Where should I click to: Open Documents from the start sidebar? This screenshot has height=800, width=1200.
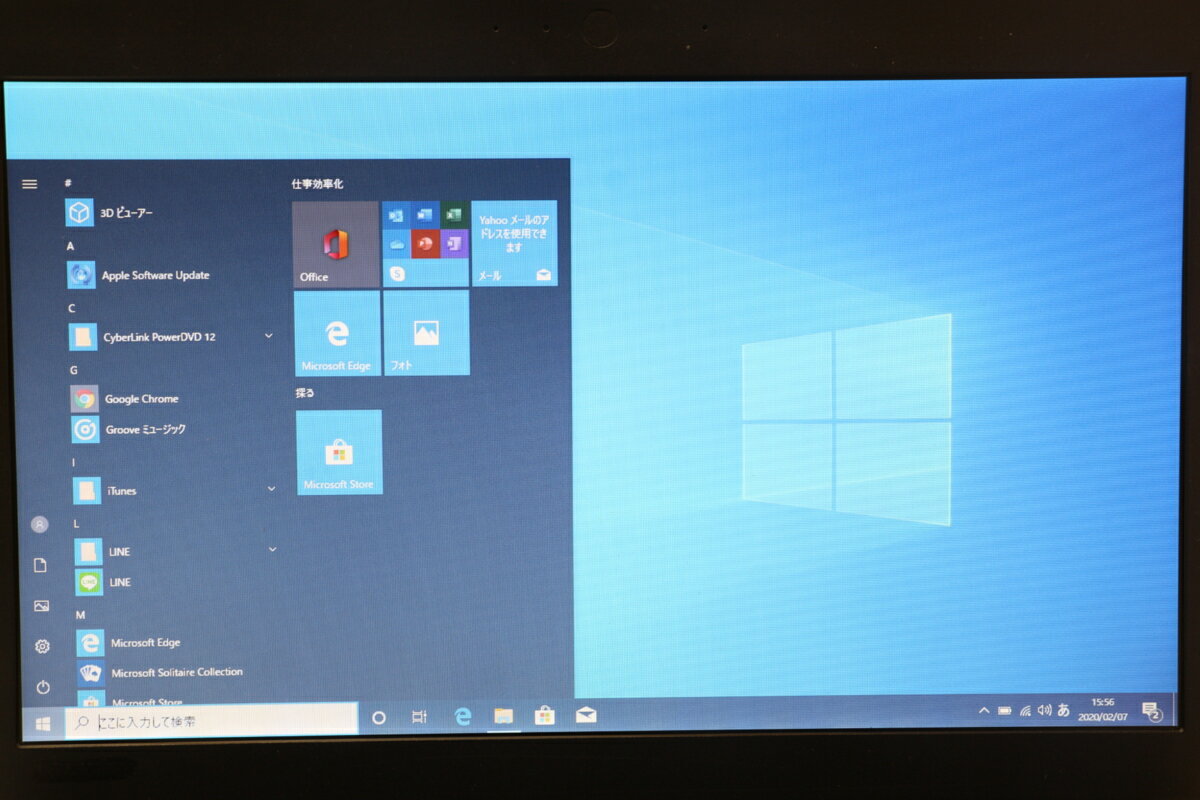[40, 565]
